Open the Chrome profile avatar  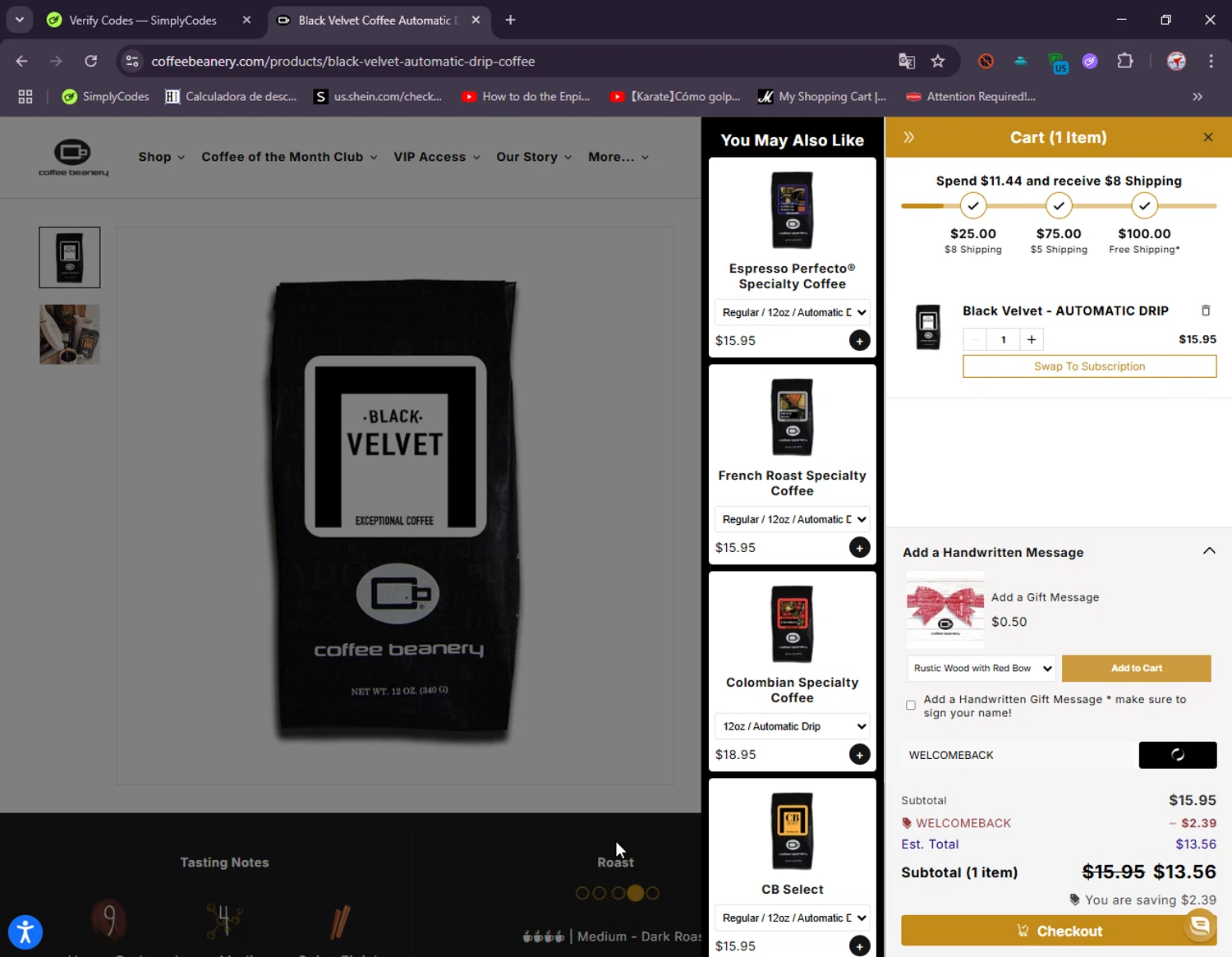pyautogui.click(x=1176, y=61)
